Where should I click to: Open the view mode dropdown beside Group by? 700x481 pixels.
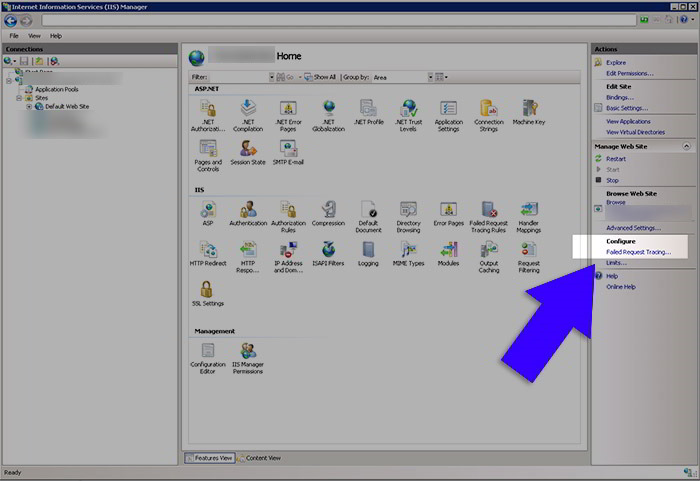point(442,77)
